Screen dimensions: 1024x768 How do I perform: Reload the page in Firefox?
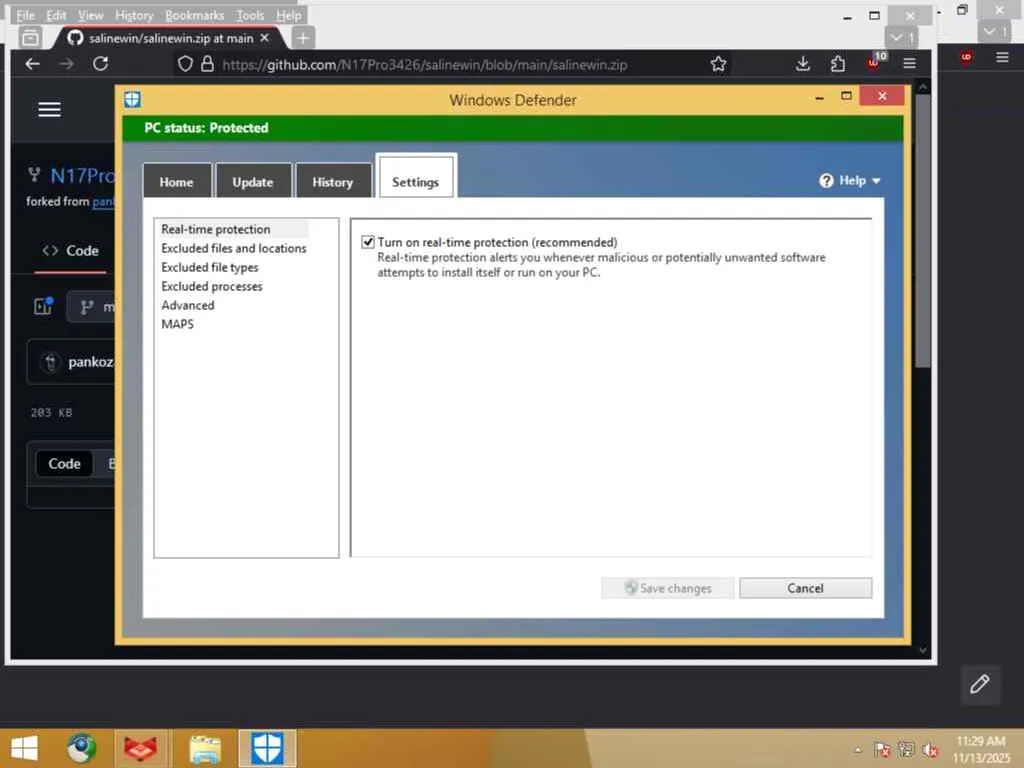coord(100,63)
